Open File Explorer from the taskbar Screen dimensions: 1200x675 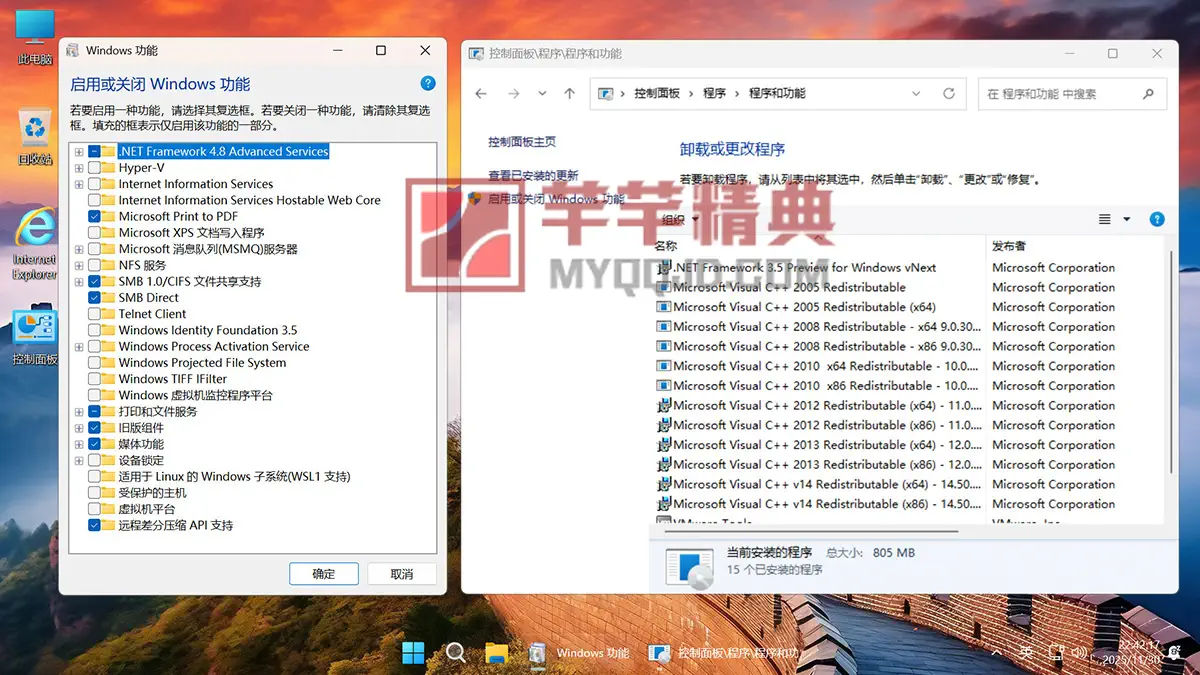click(497, 653)
